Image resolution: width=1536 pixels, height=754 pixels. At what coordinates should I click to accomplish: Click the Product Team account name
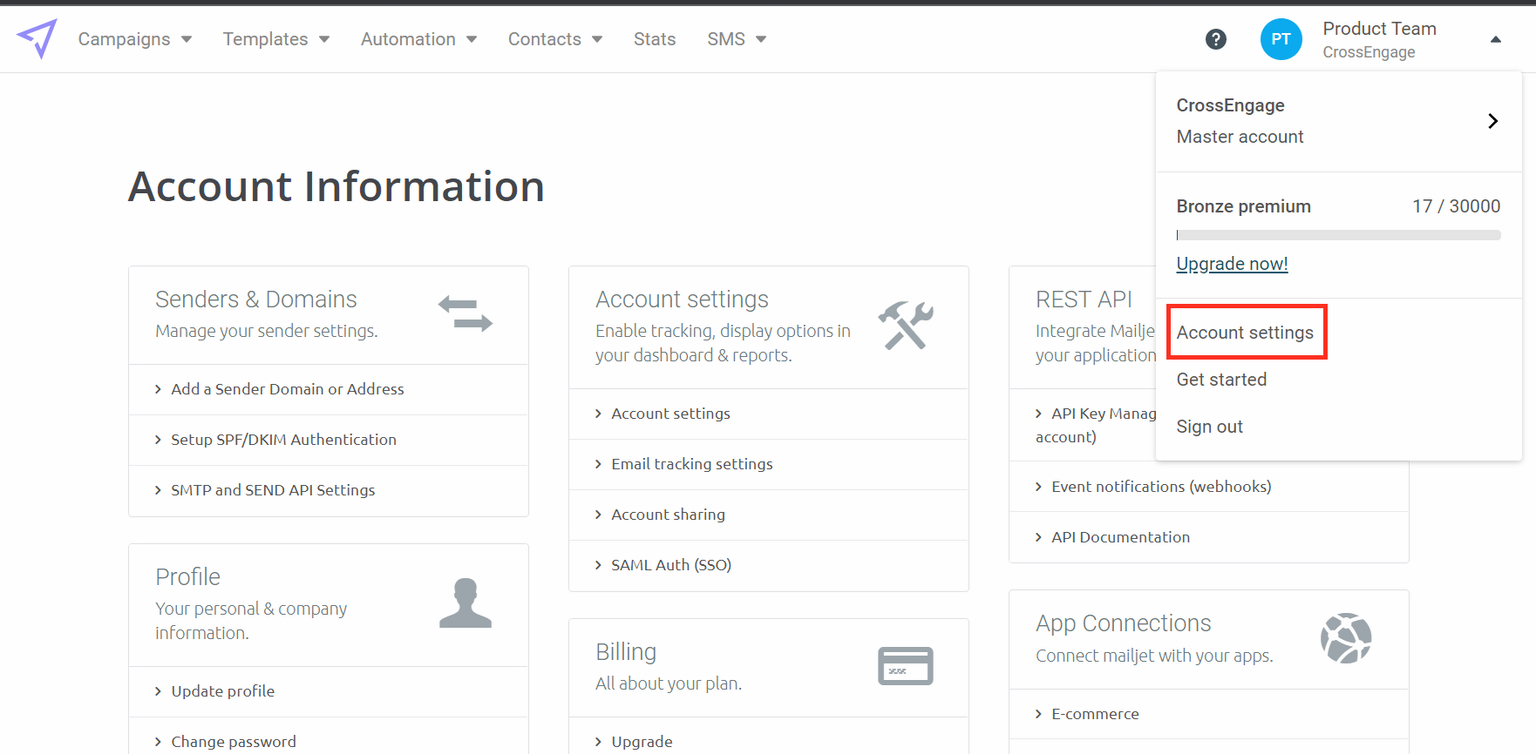click(x=1380, y=29)
